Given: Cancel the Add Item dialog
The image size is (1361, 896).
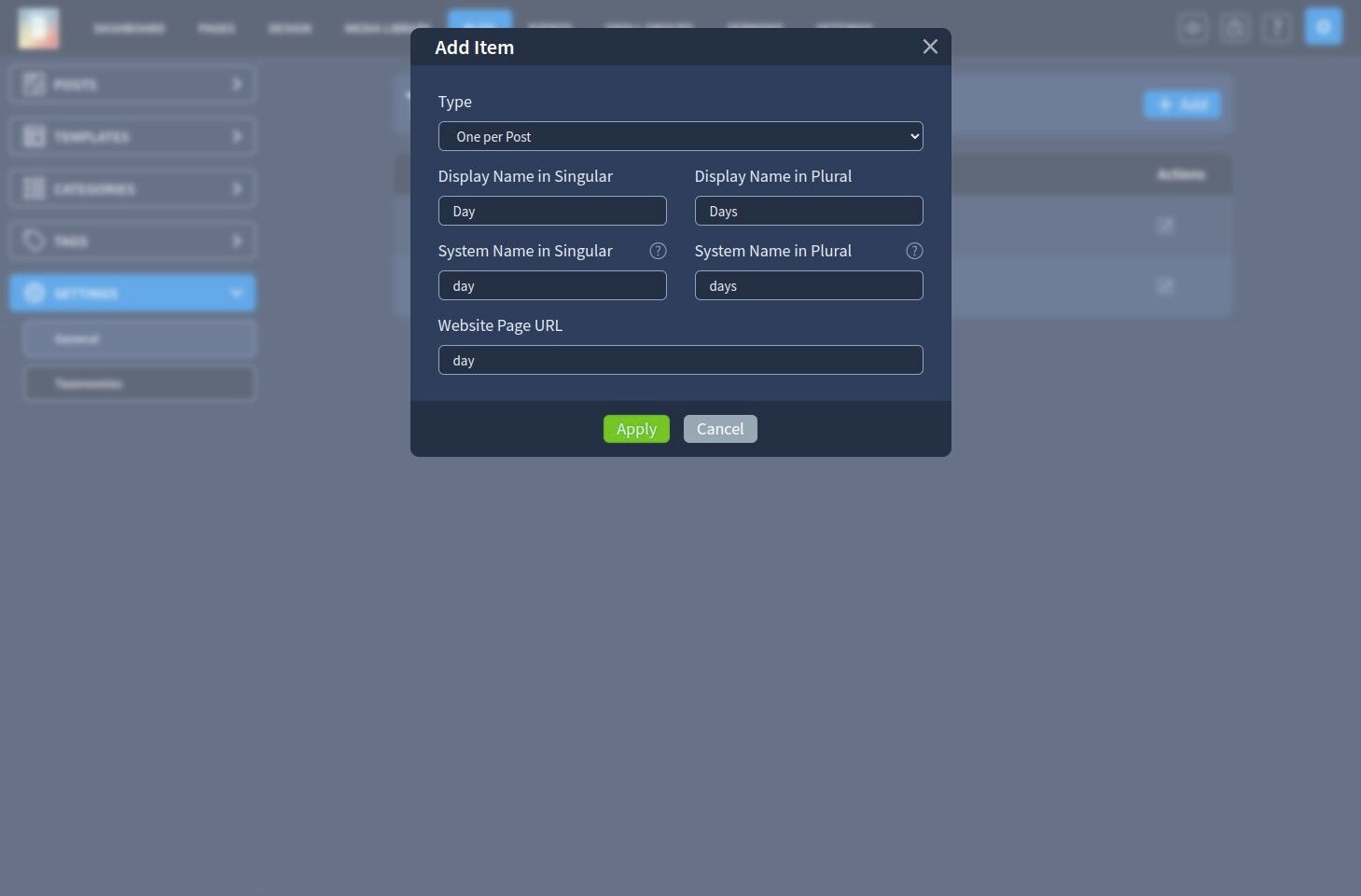Looking at the screenshot, I should tap(720, 429).
